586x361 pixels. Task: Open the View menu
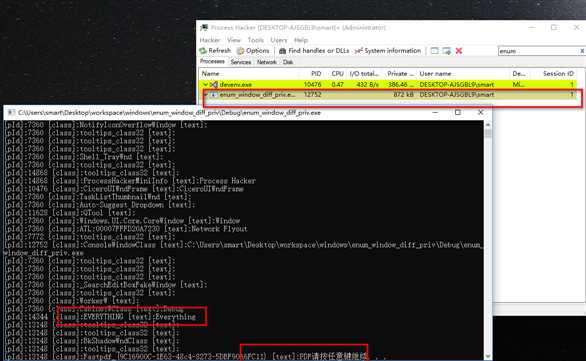click(x=234, y=40)
